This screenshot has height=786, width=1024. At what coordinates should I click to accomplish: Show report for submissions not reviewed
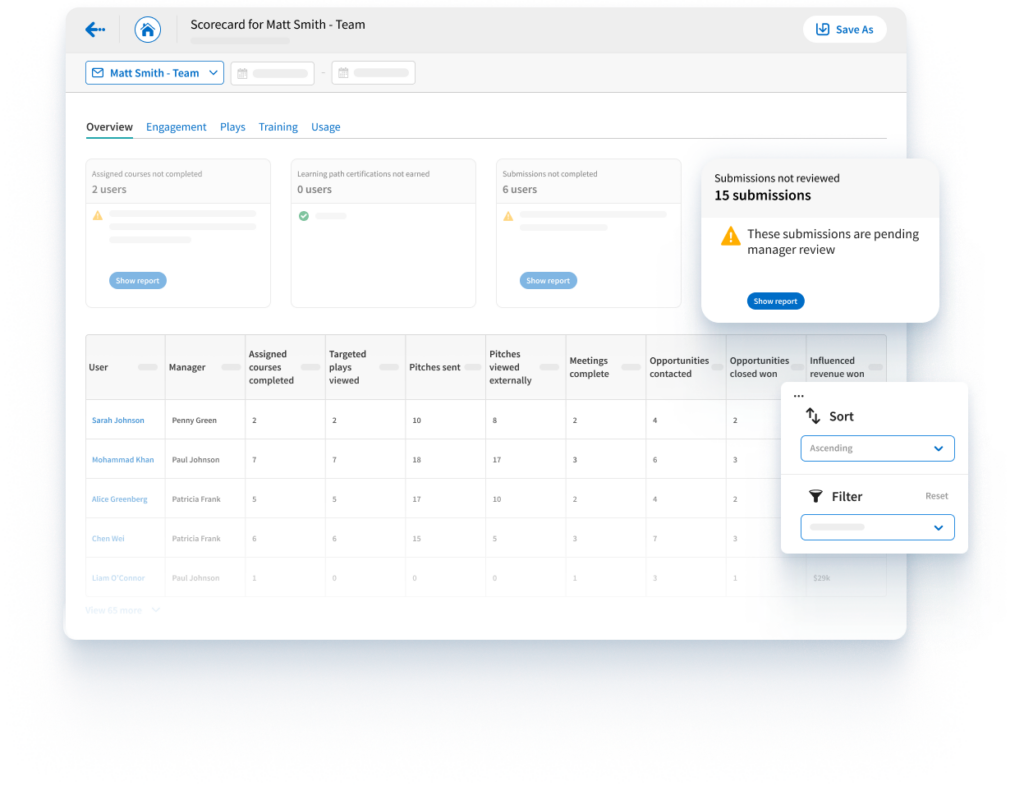pyautogui.click(x=775, y=301)
